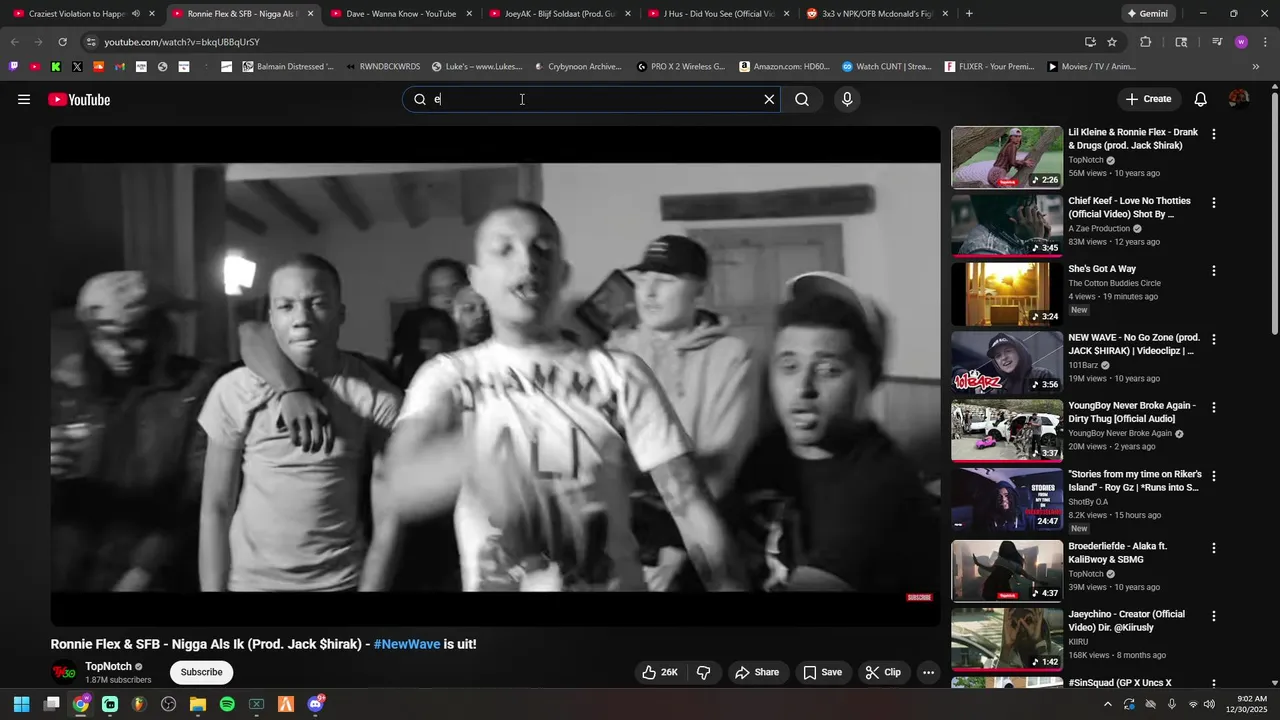Open Gemini in Chrome

[1147, 14]
